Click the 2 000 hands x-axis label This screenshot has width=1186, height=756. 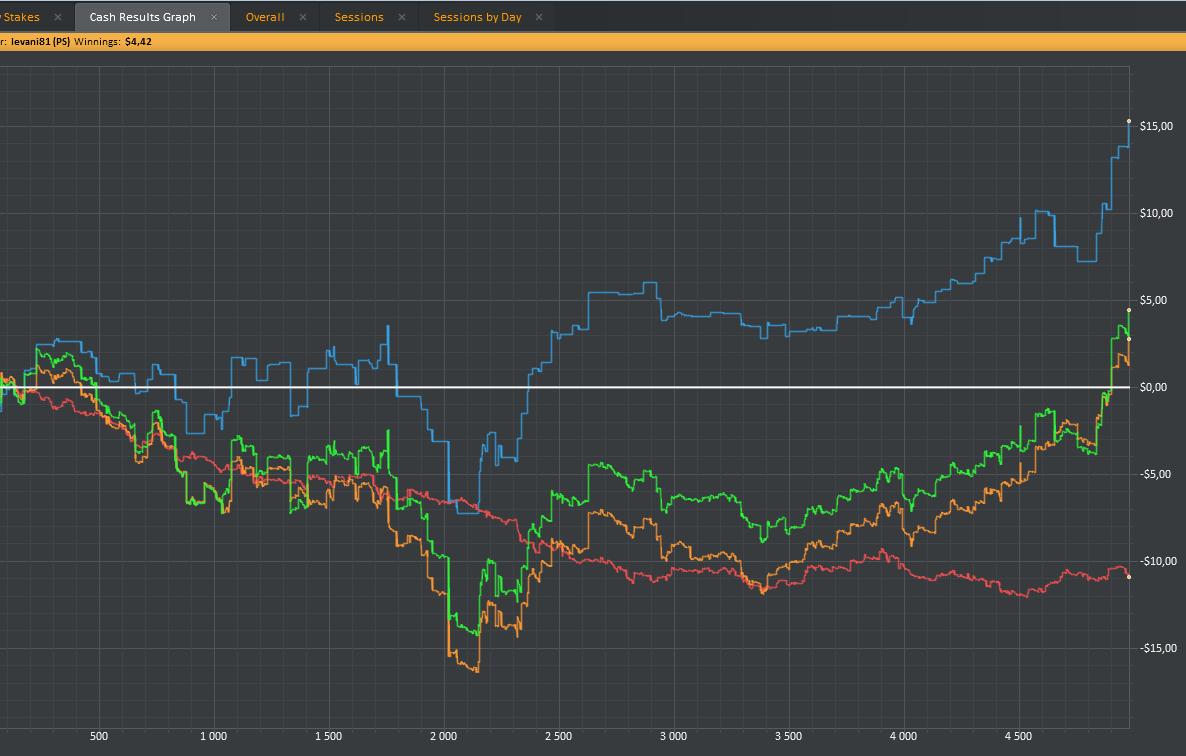pos(443,737)
